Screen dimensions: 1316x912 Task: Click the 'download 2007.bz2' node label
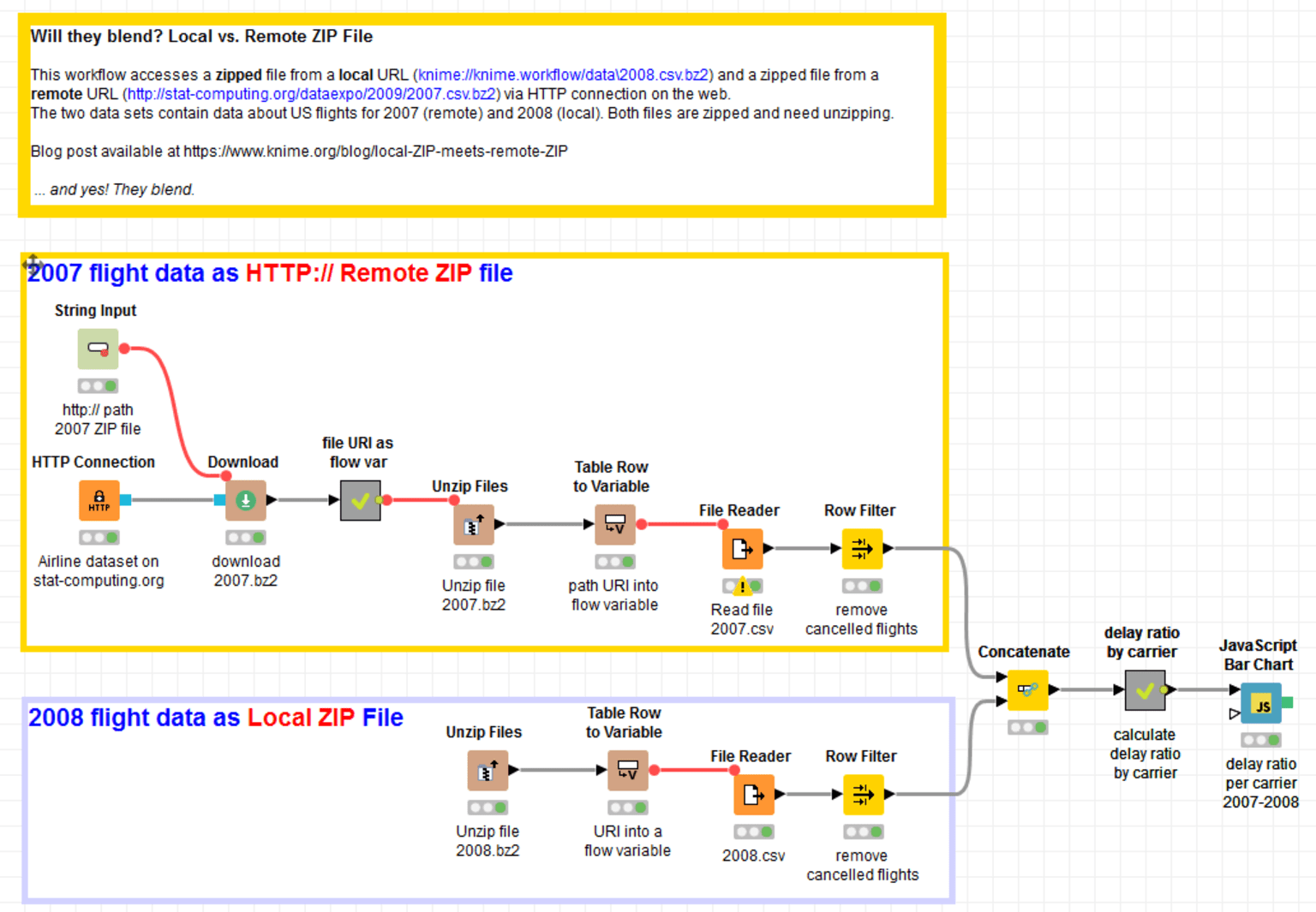tap(246, 571)
